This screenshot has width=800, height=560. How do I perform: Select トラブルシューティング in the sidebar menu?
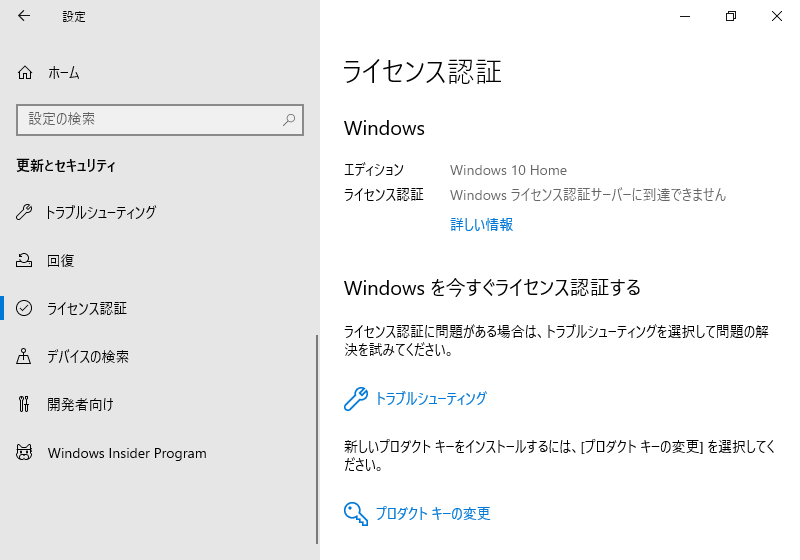(101, 212)
